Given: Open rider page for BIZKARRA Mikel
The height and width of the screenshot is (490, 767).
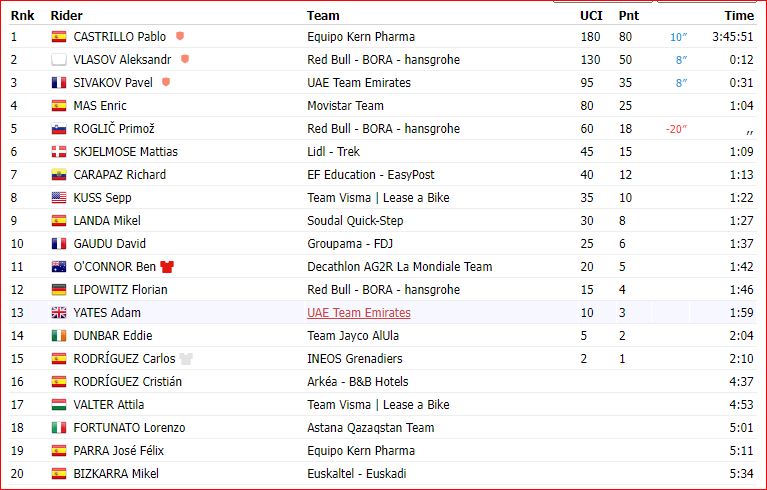Looking at the screenshot, I should tap(116, 473).
